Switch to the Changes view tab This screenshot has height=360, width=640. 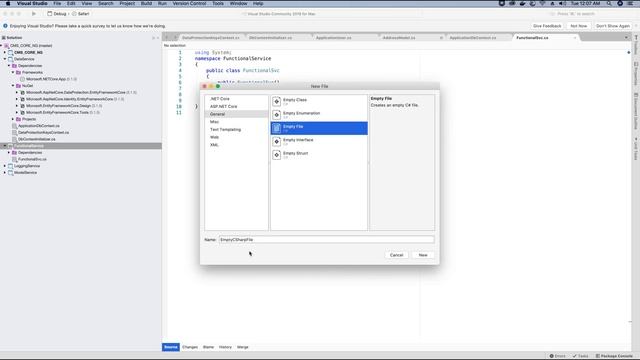click(190, 347)
